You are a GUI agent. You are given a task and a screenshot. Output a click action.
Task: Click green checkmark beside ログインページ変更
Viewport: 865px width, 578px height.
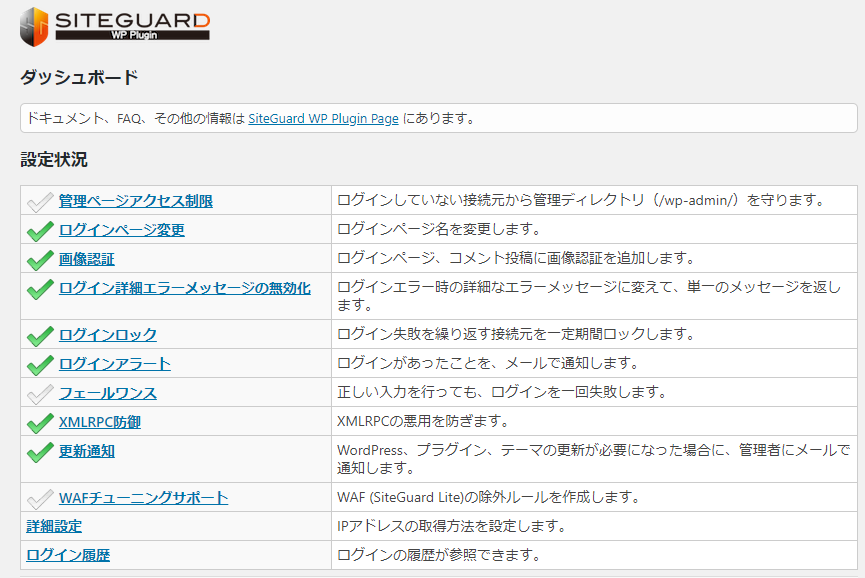point(40,231)
